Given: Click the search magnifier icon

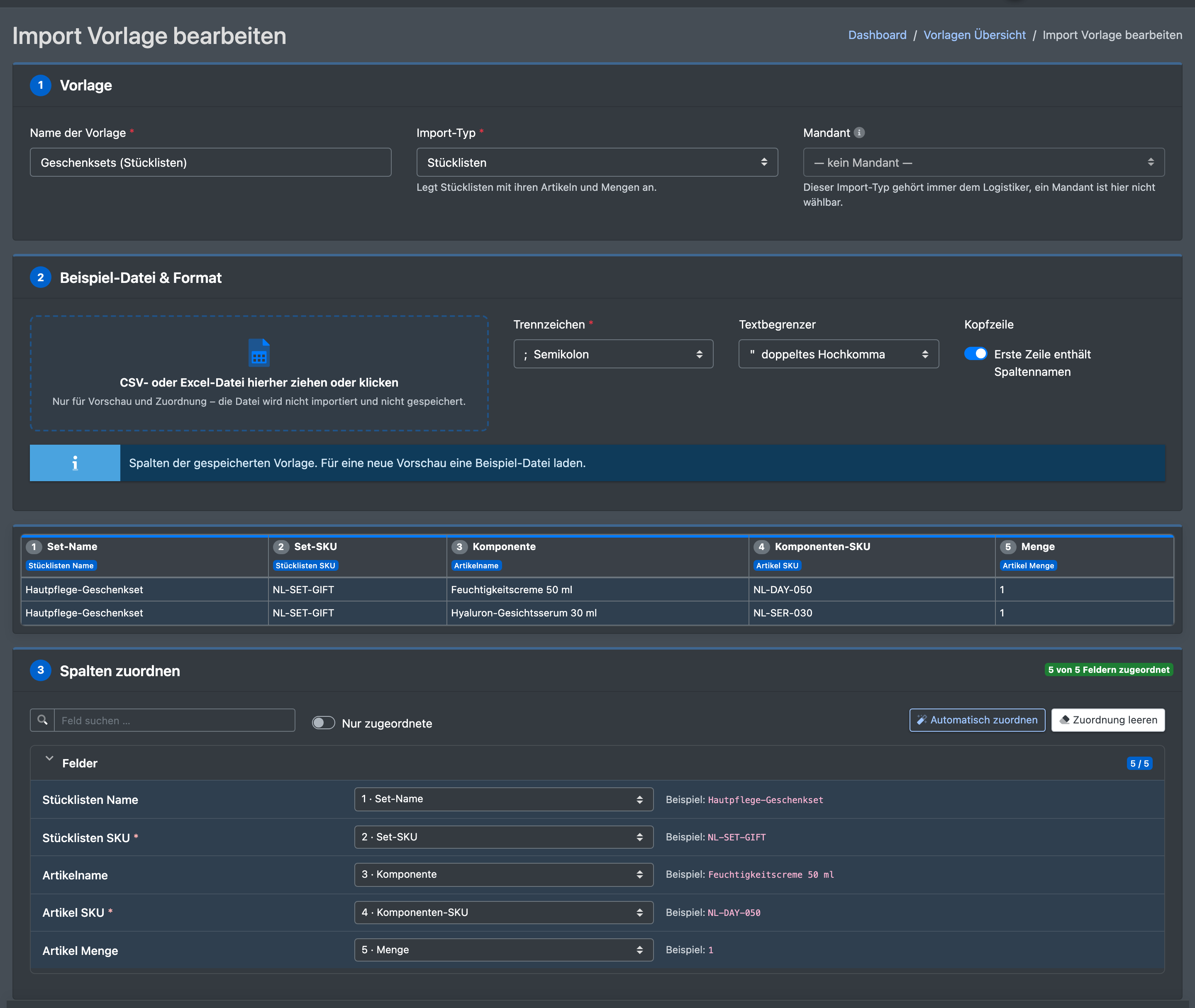Looking at the screenshot, I should click(42, 720).
